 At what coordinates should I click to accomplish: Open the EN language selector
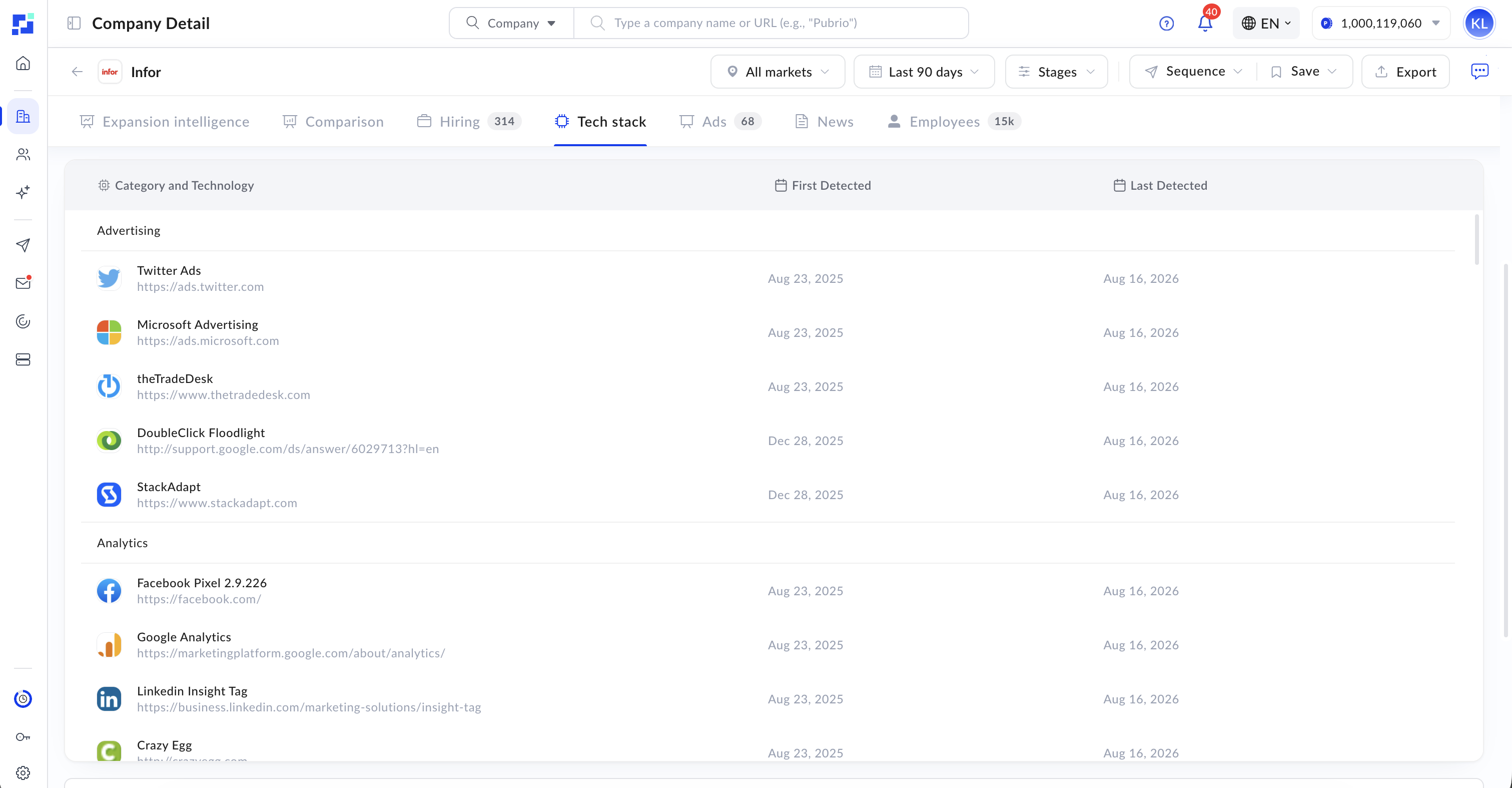(1266, 24)
